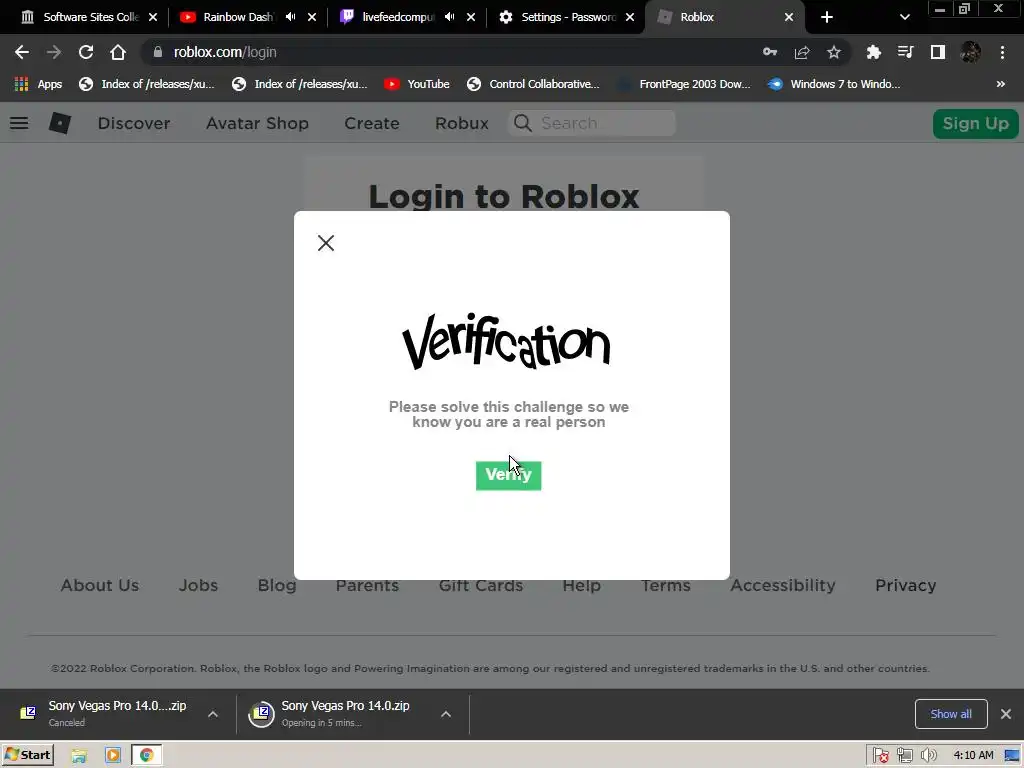
Task: Open the media player taskbar icon
Action: point(113,755)
